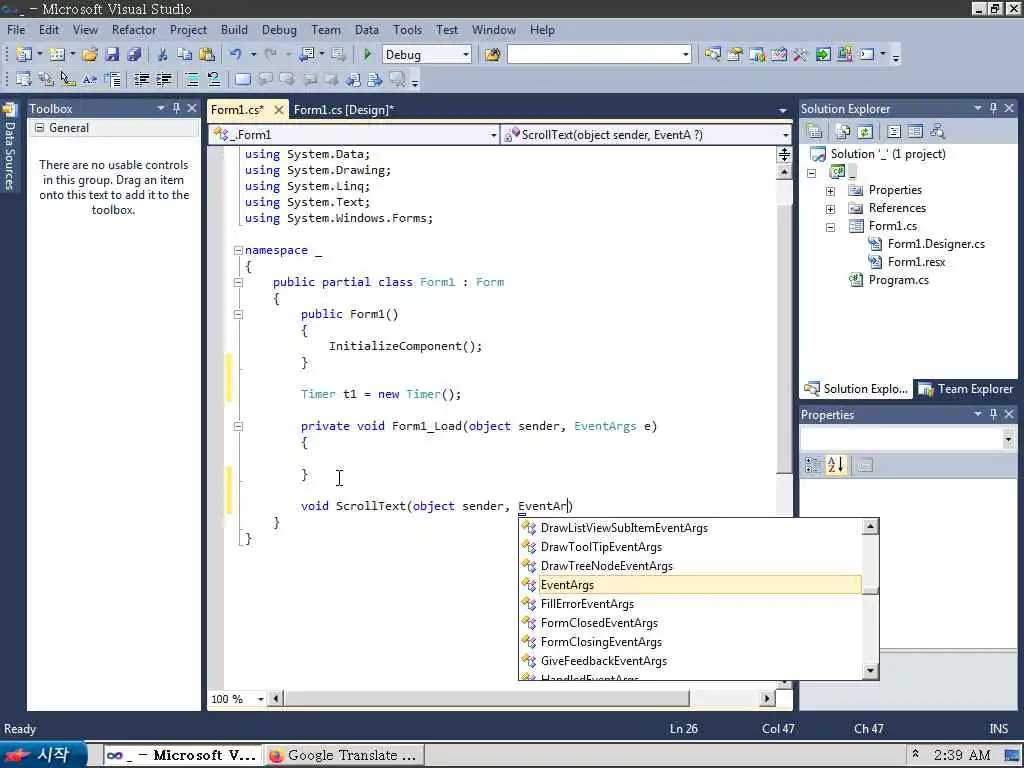Open the _.Form1 class navigation dropdown
Viewport: 1024px width, 768px height.
pos(494,135)
